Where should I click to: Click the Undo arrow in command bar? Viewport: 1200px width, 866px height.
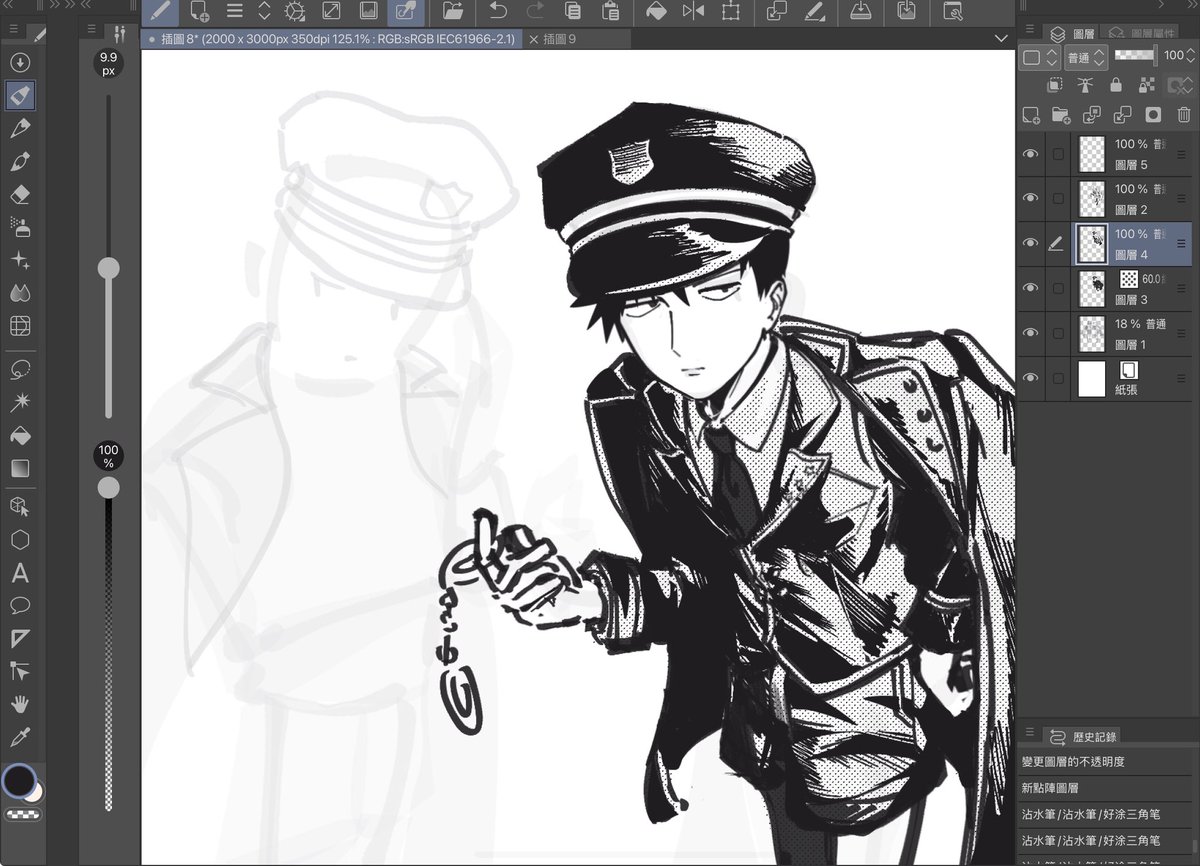coord(498,12)
